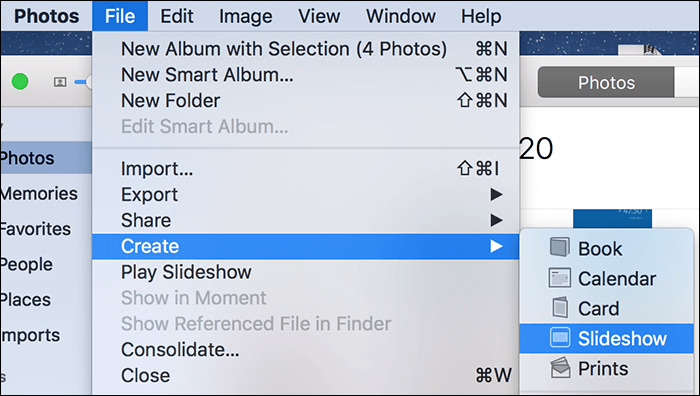Select Memories in the sidebar
This screenshot has width=700, height=396.
[39, 193]
